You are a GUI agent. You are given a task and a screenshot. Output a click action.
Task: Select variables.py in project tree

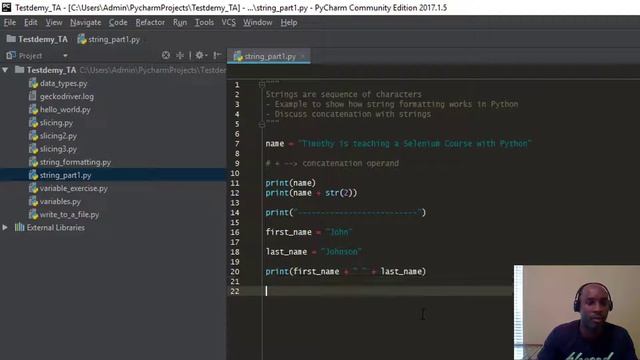pos(60,201)
